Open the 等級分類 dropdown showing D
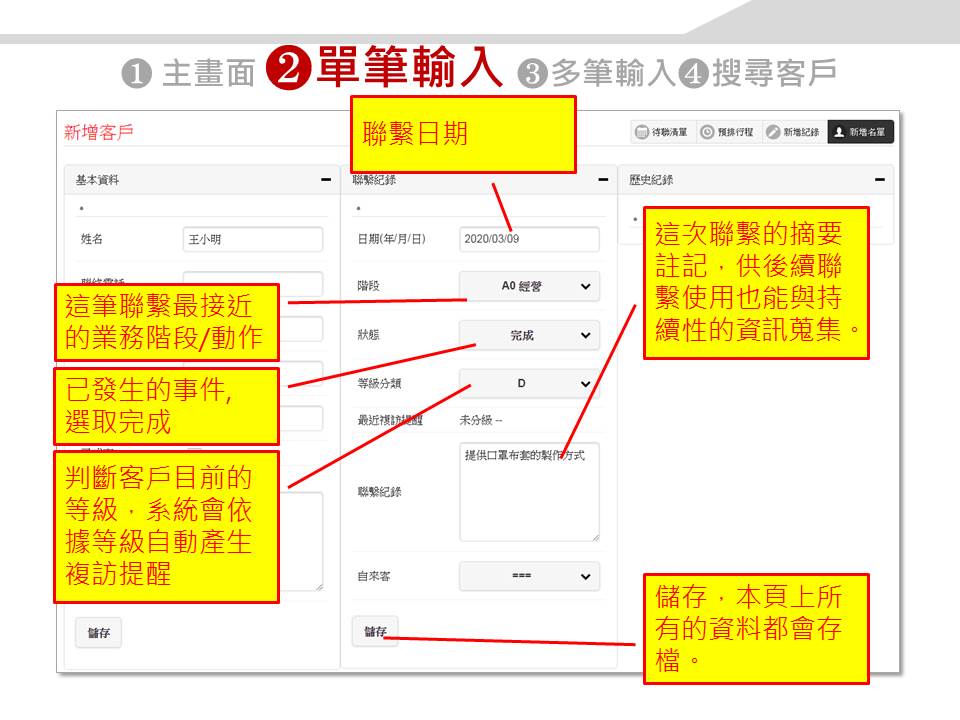 (x=529, y=383)
